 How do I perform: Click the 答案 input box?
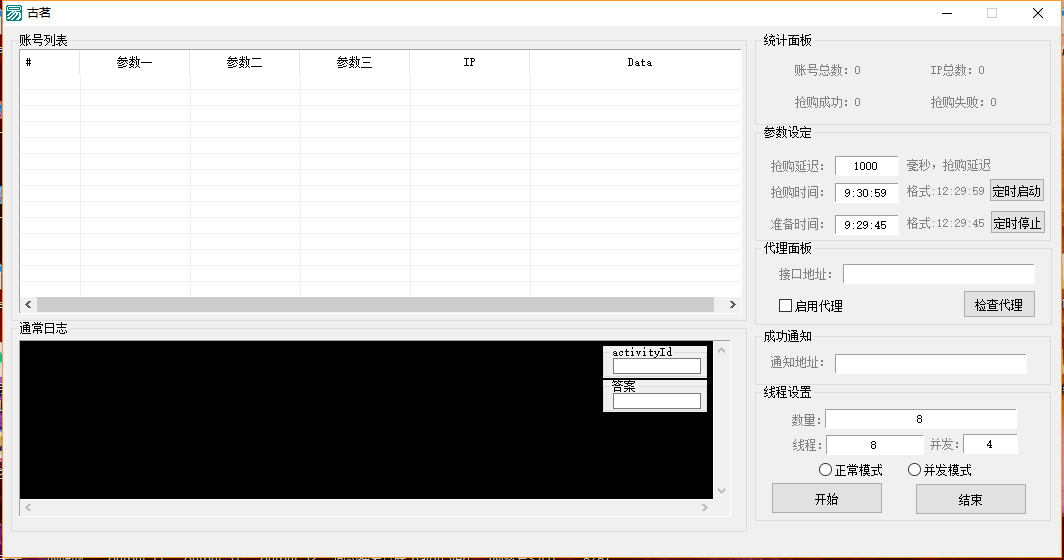pos(656,401)
